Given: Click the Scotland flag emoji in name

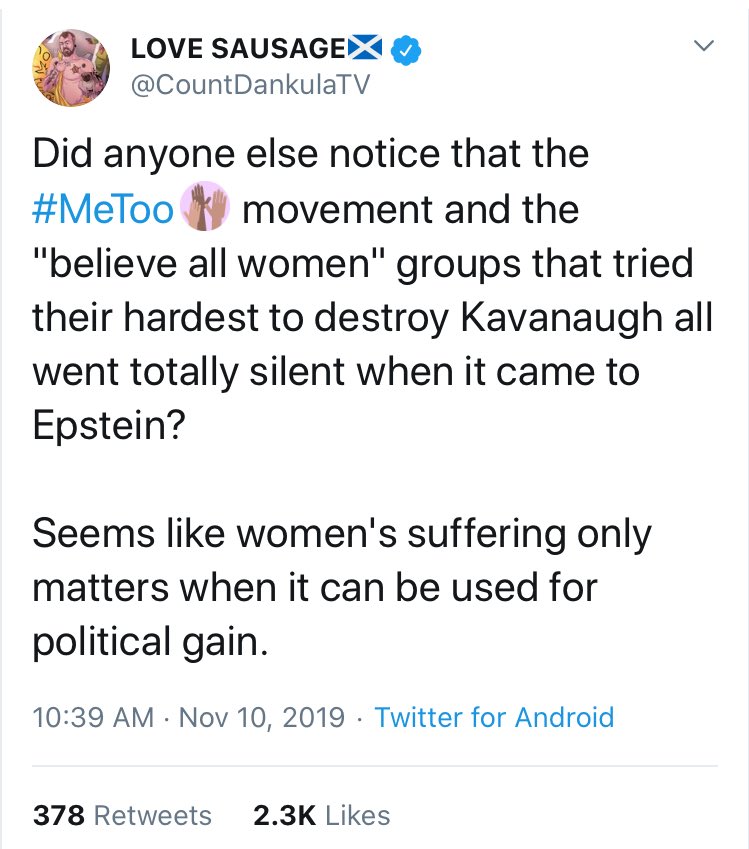Looking at the screenshot, I should [365, 48].
